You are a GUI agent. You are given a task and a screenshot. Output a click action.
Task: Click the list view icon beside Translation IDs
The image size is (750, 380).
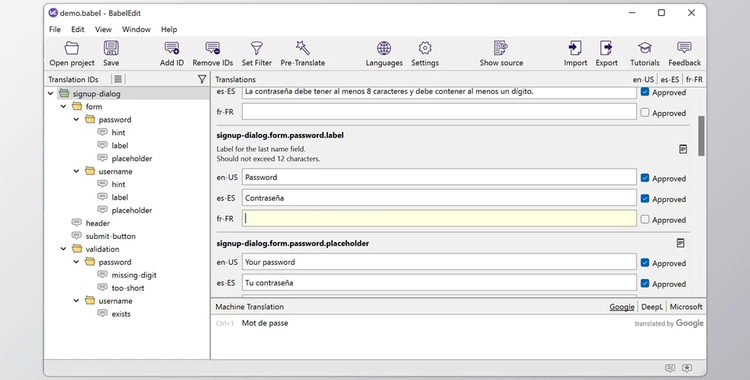click(118, 79)
